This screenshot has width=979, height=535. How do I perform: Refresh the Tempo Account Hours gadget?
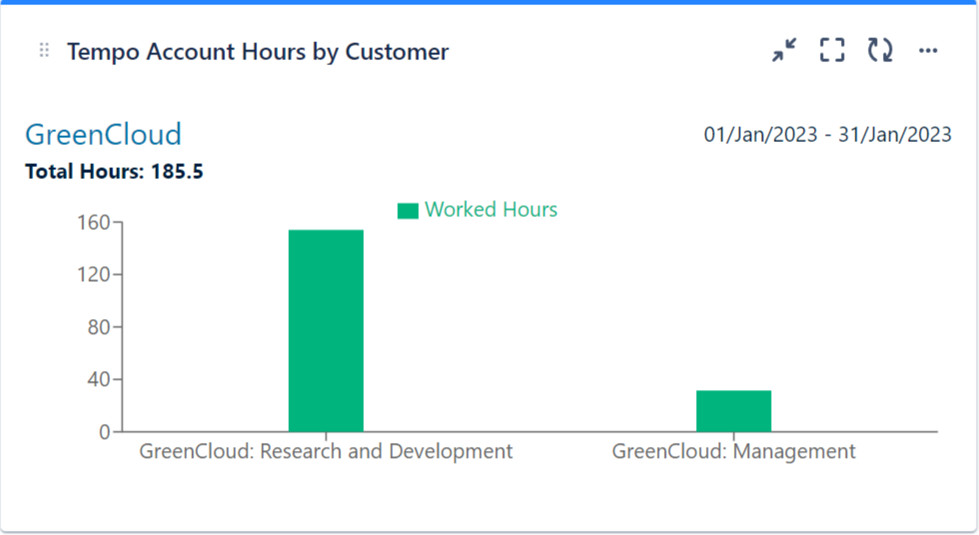point(880,51)
